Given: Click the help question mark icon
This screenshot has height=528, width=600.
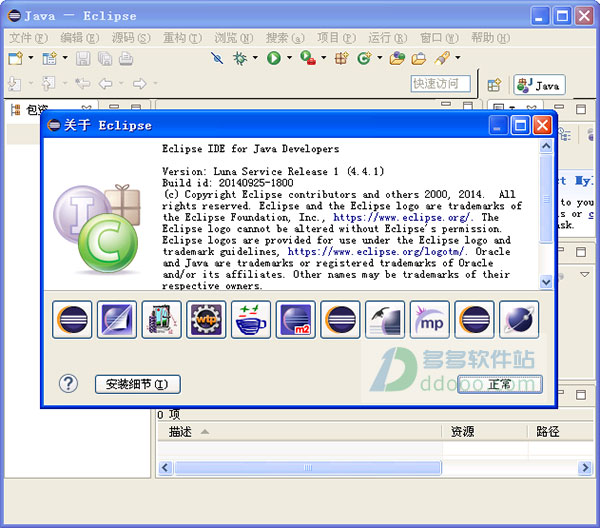Looking at the screenshot, I should (x=68, y=383).
